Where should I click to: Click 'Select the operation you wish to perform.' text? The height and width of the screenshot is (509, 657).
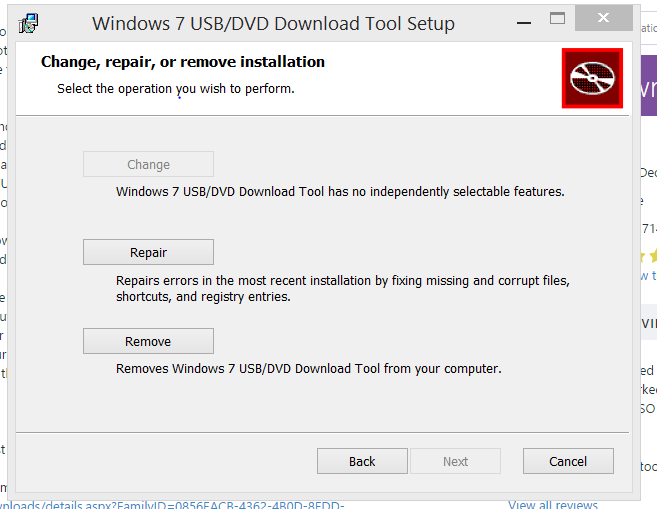(x=176, y=89)
